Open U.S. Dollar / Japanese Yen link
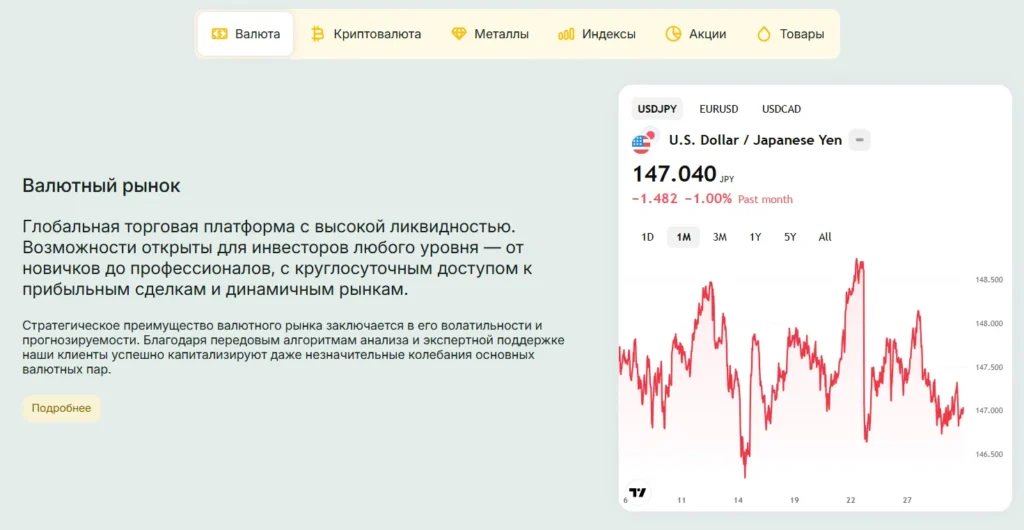1024x530 pixels. coord(755,140)
